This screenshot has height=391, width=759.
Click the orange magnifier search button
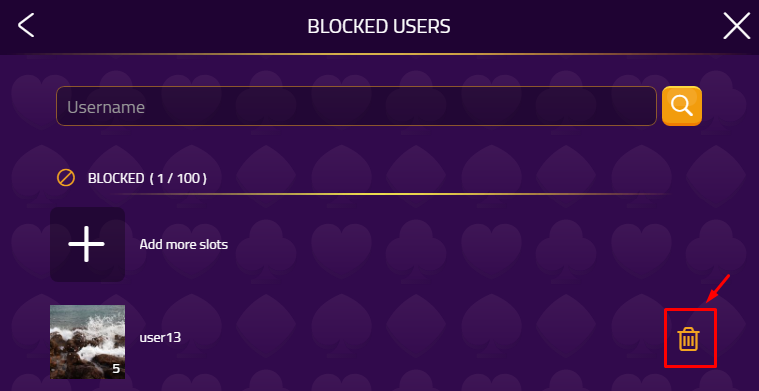tap(682, 106)
